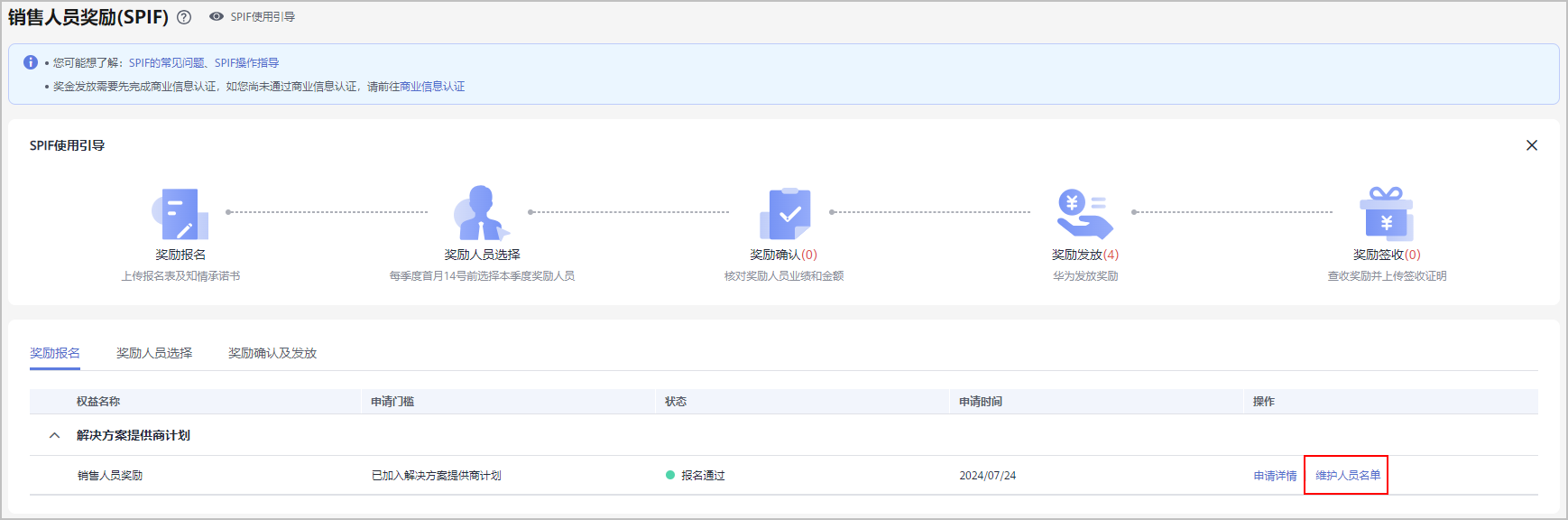Click the 每季度首月14号前选择本季度奖励人员 description

click(482, 276)
